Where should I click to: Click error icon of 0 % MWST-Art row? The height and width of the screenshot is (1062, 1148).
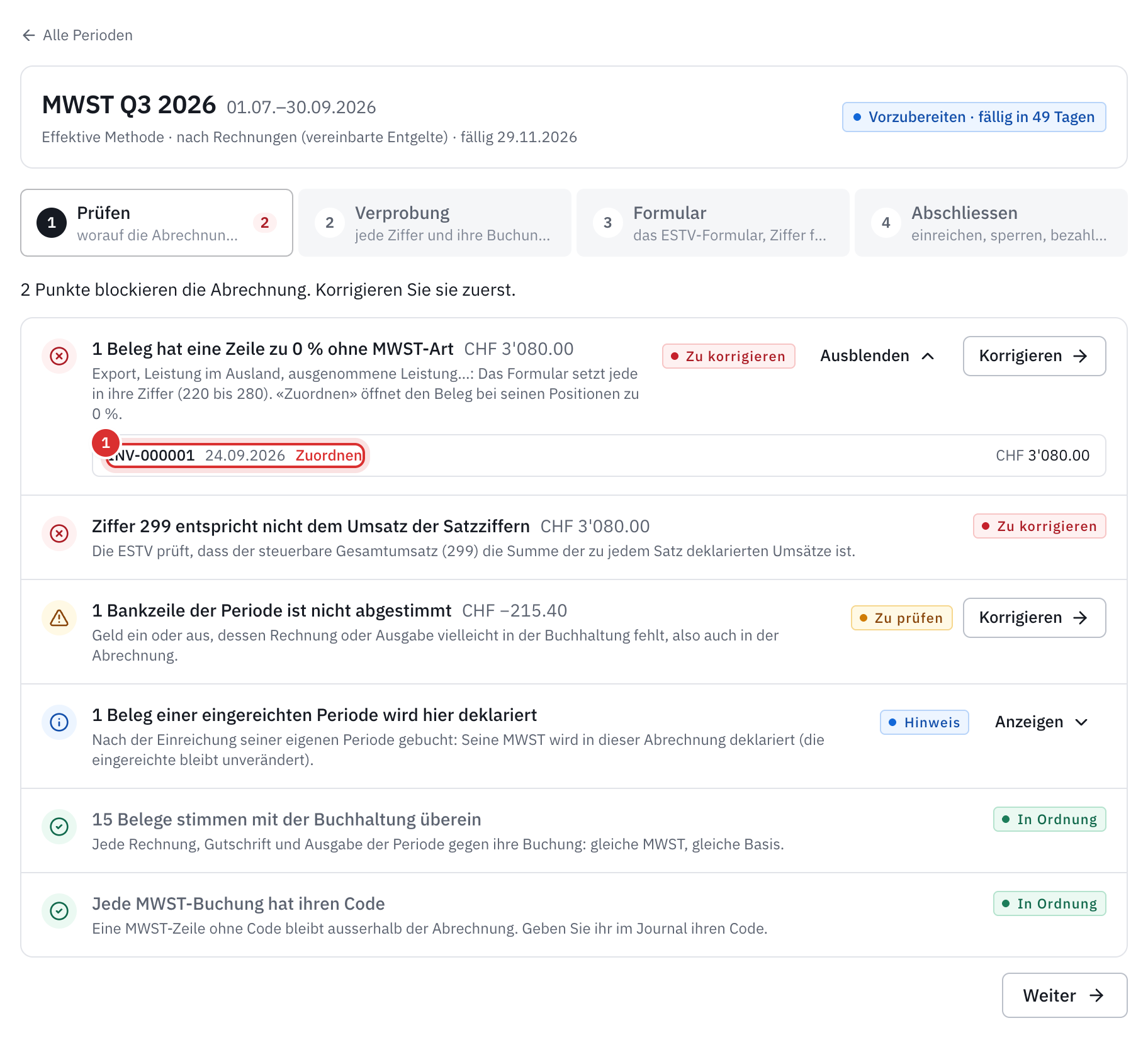pos(59,356)
